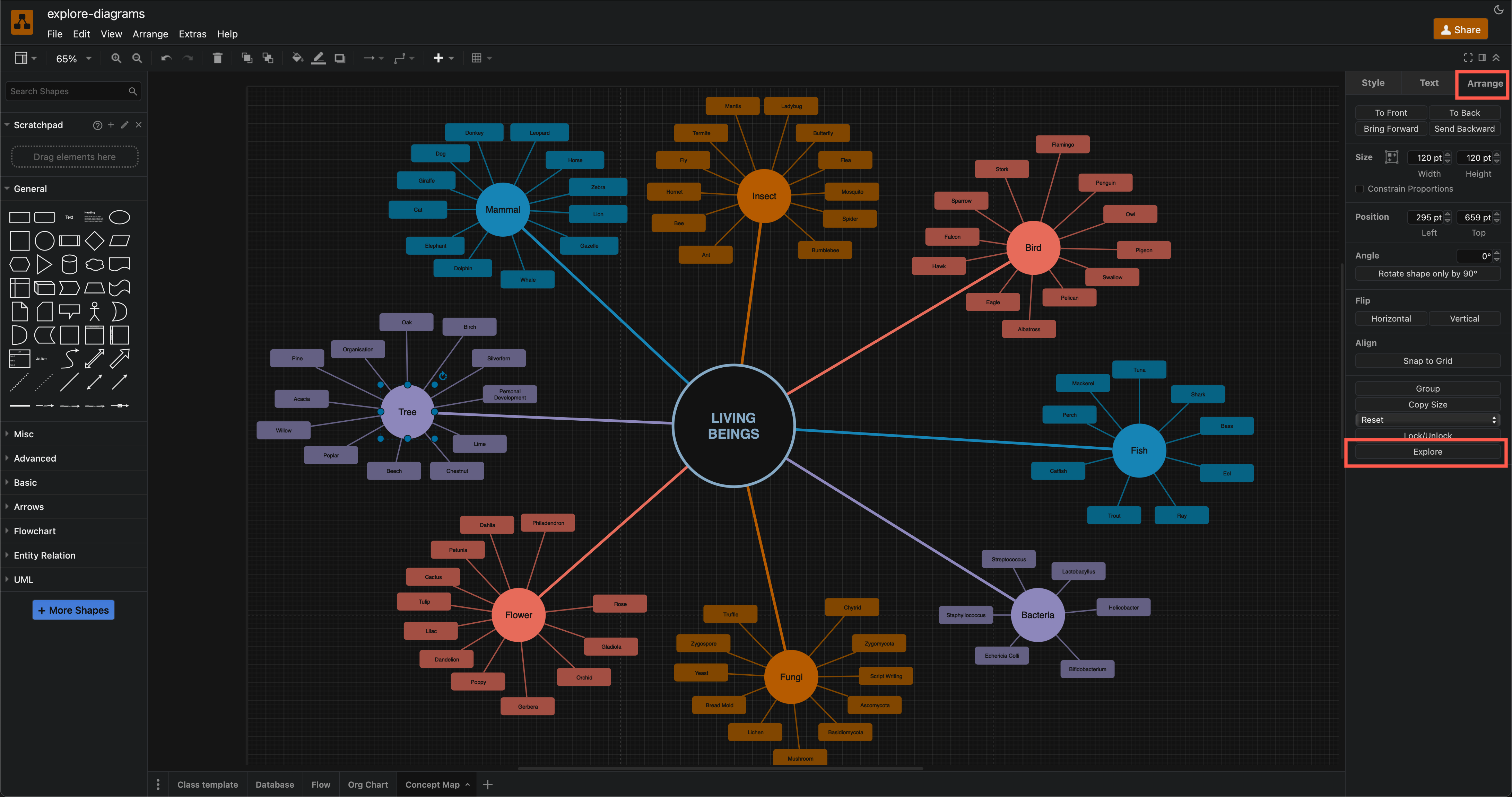Enable Constrain Proportions for shape size
Viewport: 1512px width, 797px height.
pyautogui.click(x=1359, y=189)
